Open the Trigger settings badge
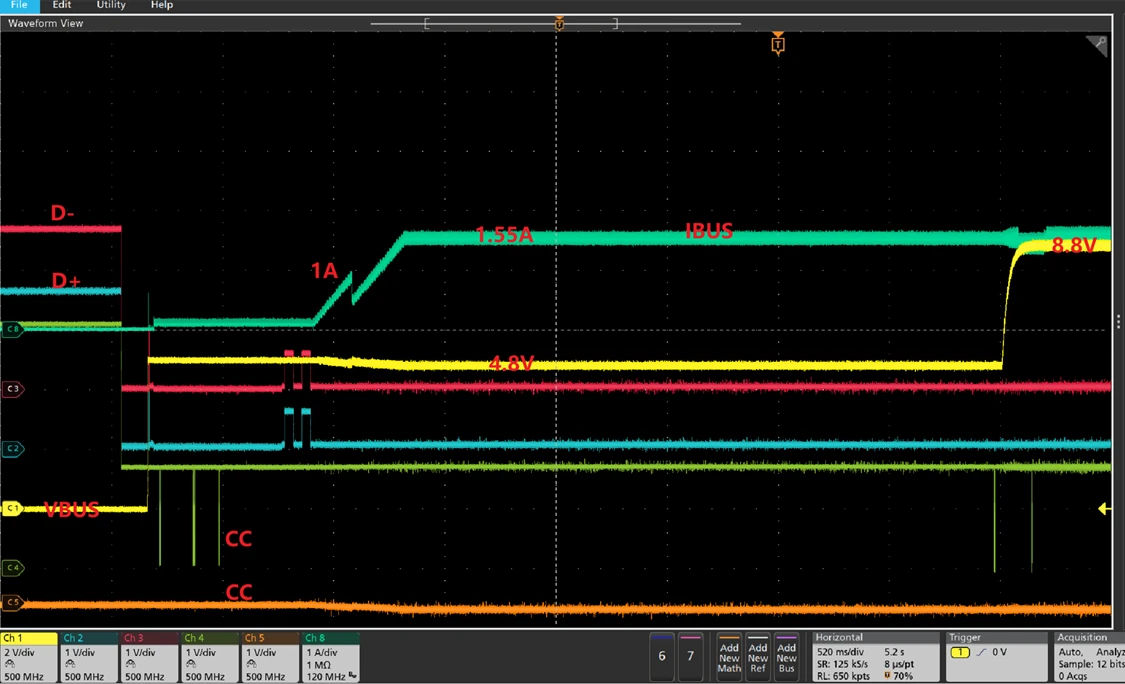This screenshot has width=1125, height=684. pos(997,656)
